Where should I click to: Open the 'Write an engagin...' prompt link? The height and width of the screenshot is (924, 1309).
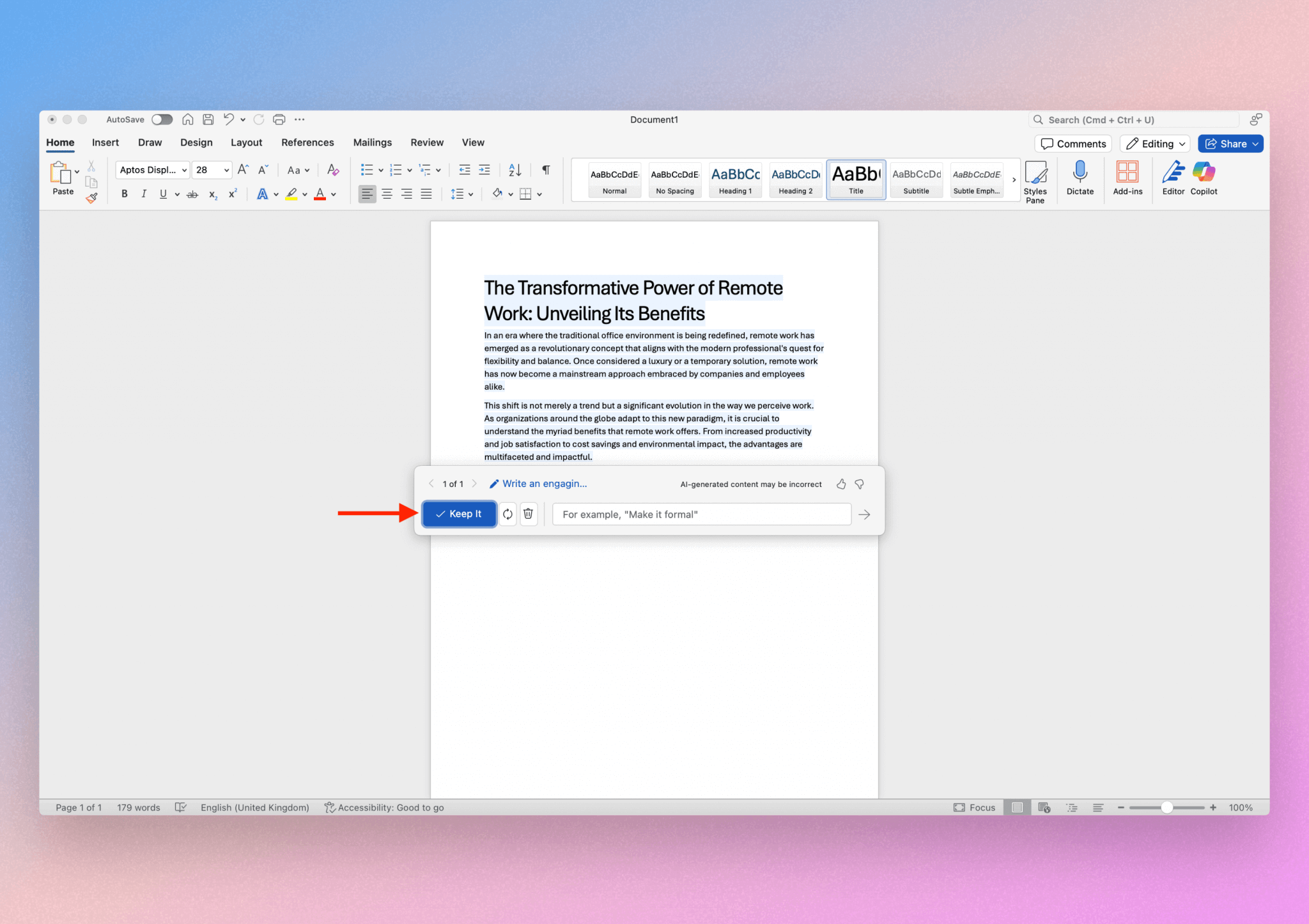point(544,484)
